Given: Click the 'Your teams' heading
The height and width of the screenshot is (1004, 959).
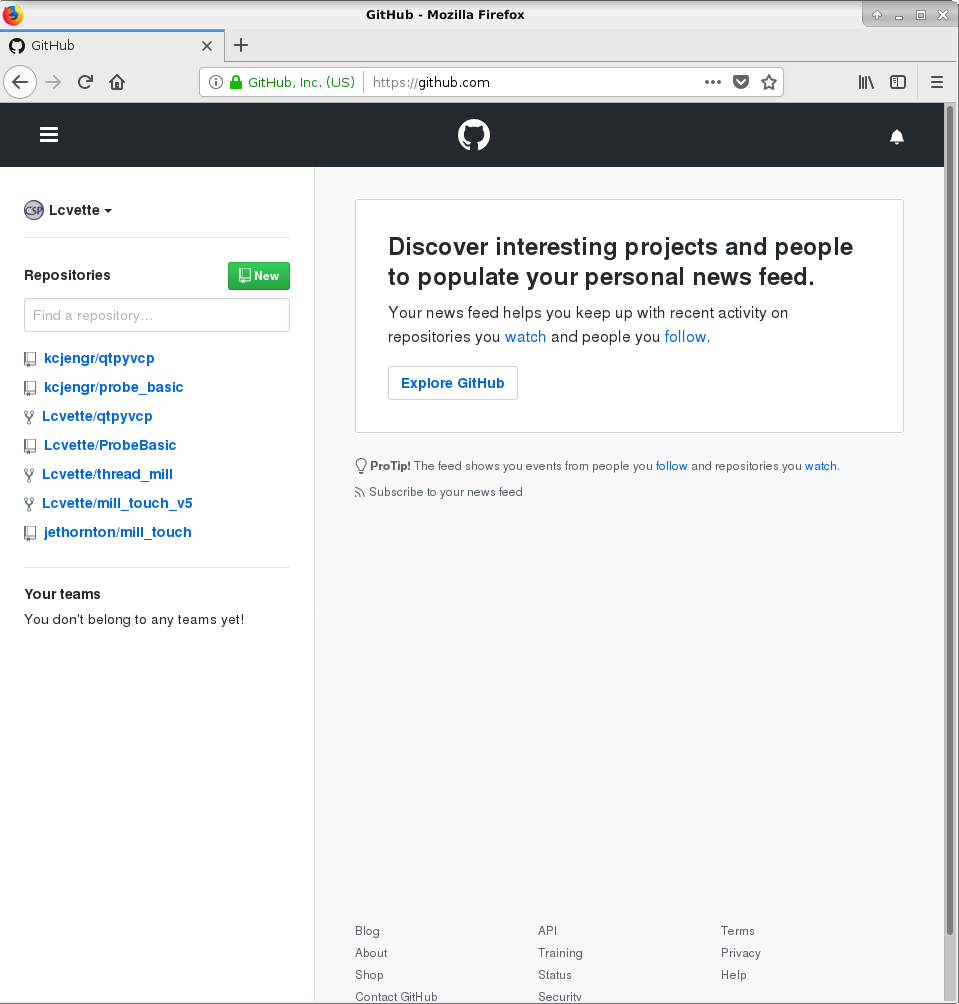Looking at the screenshot, I should pos(62,594).
